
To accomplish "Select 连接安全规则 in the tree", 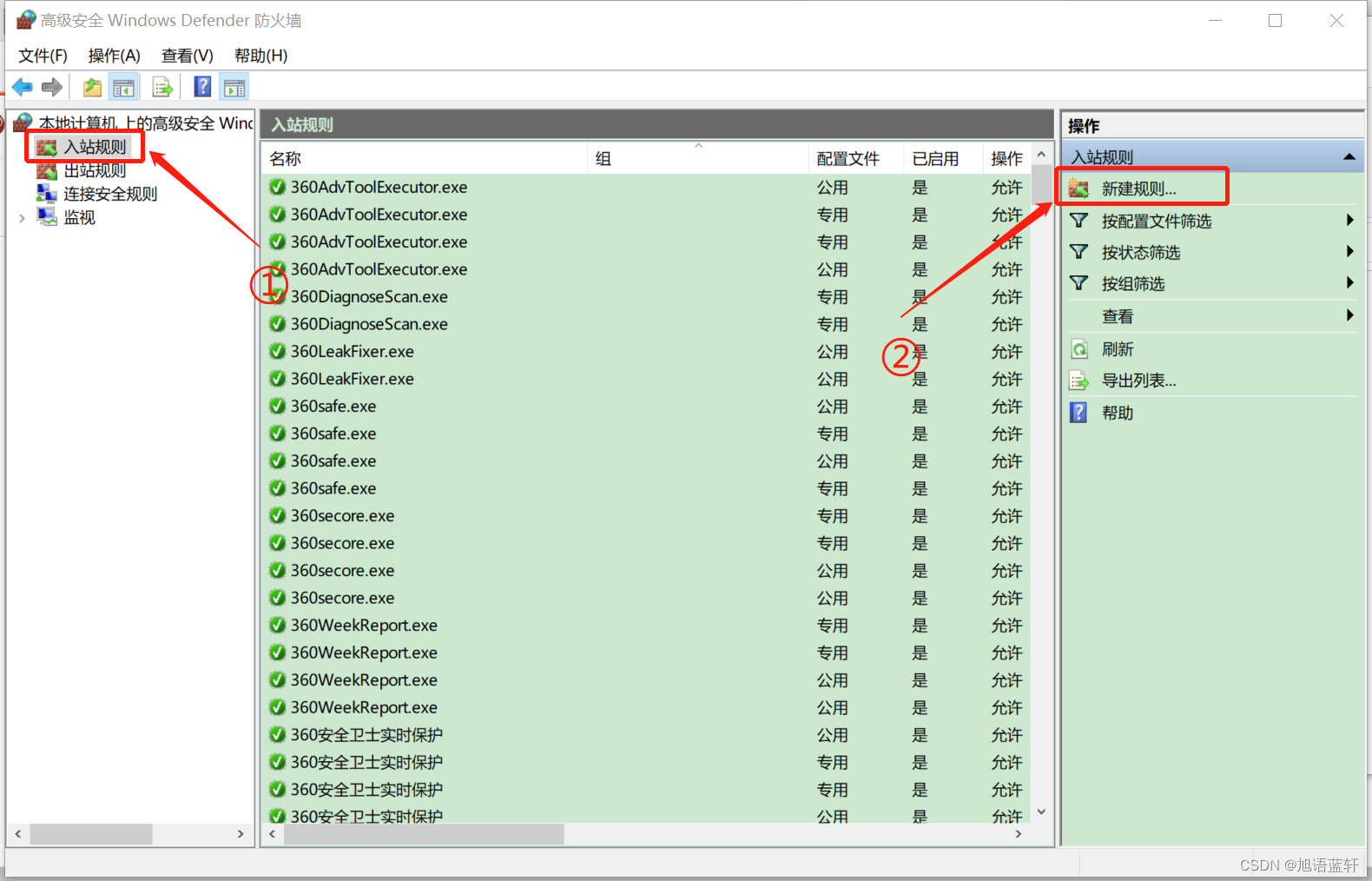I will pos(110,194).
